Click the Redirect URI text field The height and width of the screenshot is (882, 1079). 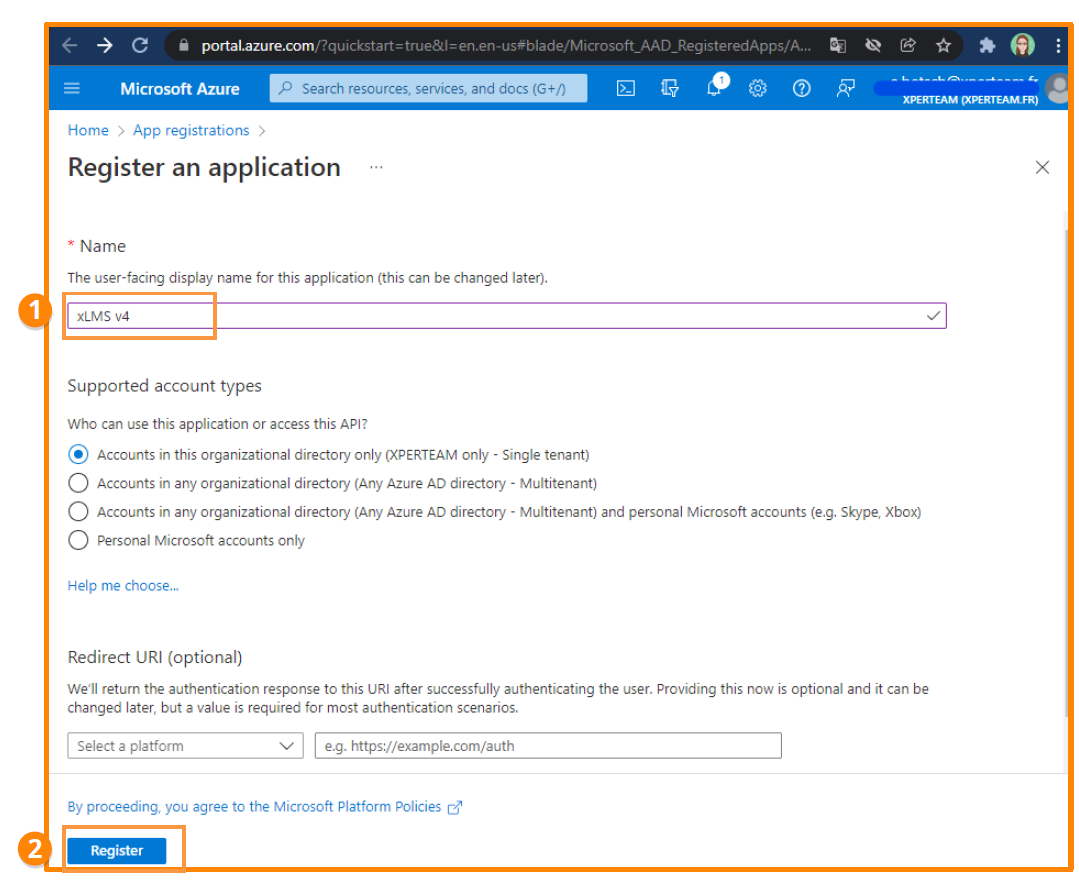(x=547, y=746)
